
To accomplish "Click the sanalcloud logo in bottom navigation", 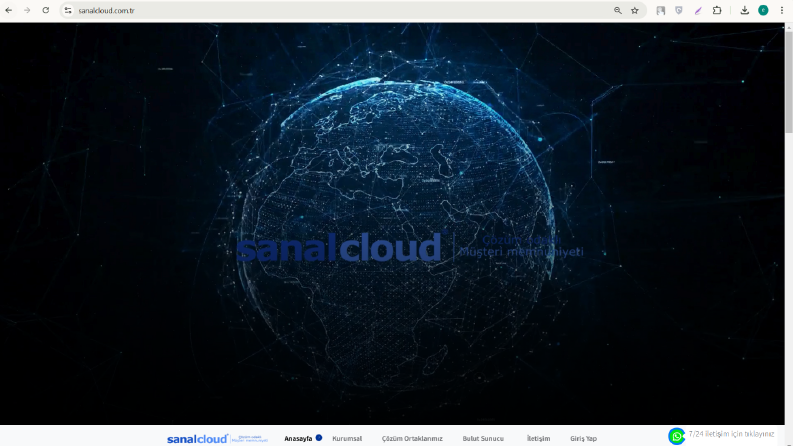I will [x=217, y=438].
